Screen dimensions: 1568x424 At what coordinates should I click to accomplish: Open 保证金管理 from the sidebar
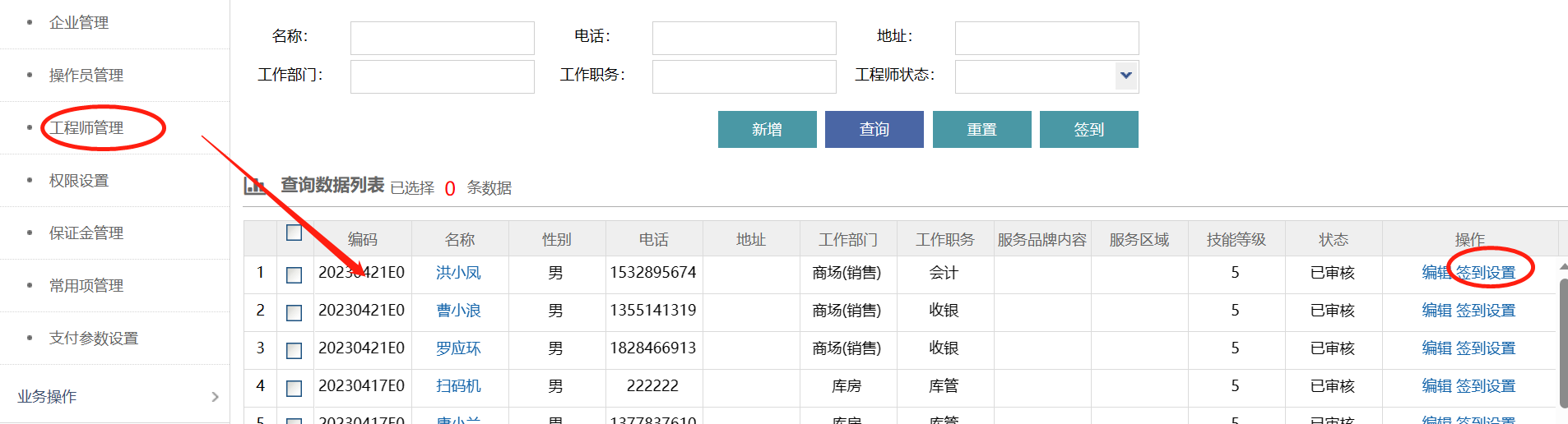86,233
